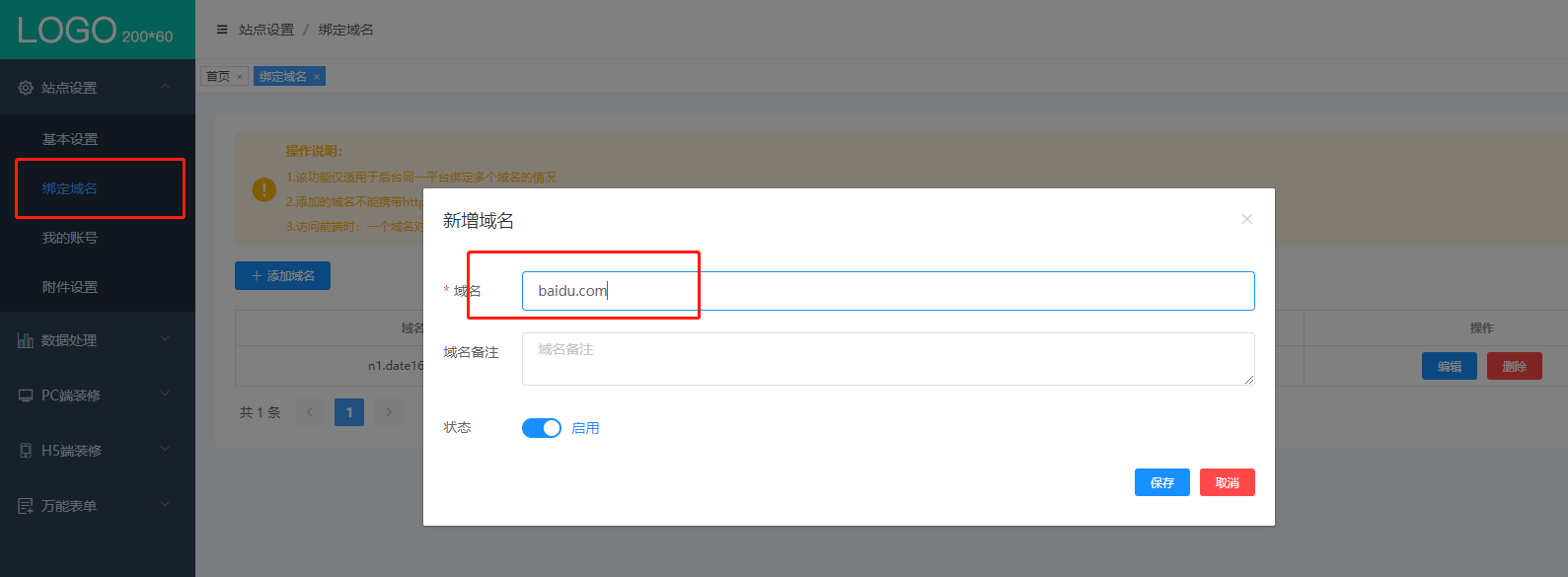The height and width of the screenshot is (577, 1568).
Task: Switch to the 首页 tab
Action: [x=218, y=77]
